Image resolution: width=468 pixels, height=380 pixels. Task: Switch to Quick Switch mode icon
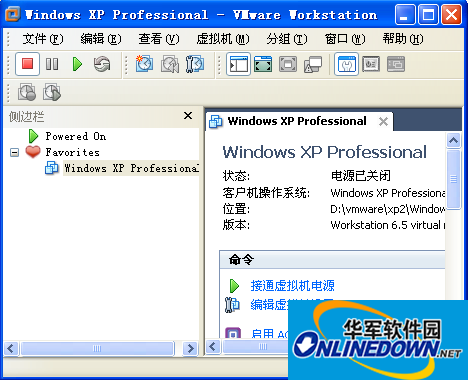click(263, 64)
